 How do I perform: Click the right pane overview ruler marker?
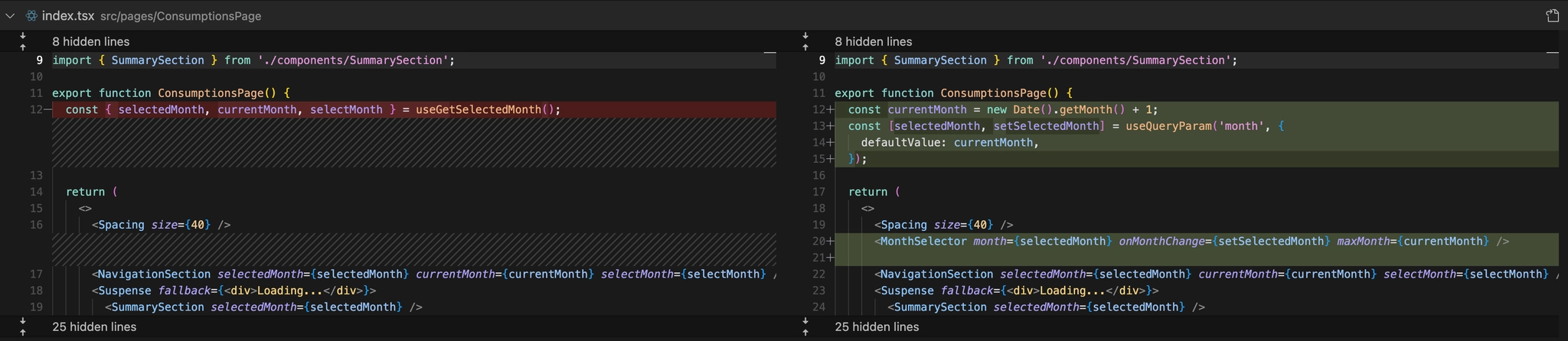coord(1552,53)
